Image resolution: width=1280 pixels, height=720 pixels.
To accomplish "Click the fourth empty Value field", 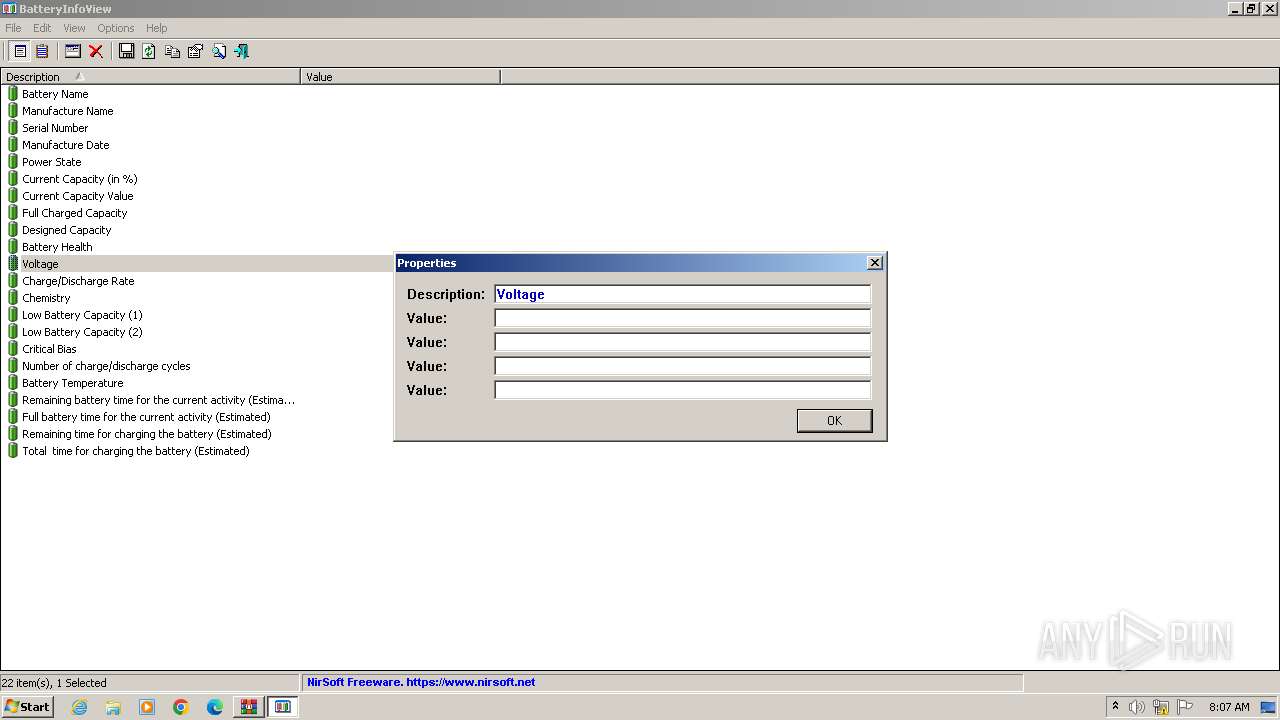I will coord(682,390).
